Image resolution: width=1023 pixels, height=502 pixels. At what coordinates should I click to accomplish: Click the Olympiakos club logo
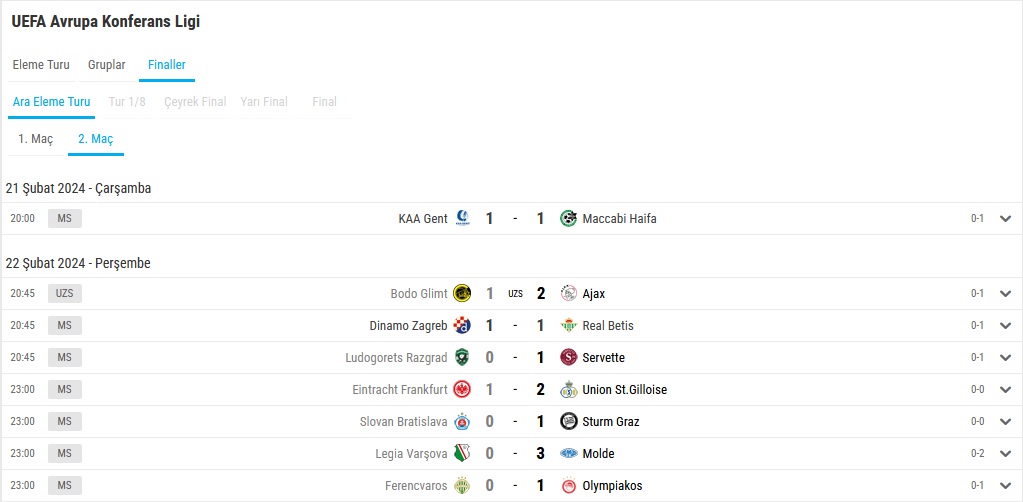tap(568, 486)
